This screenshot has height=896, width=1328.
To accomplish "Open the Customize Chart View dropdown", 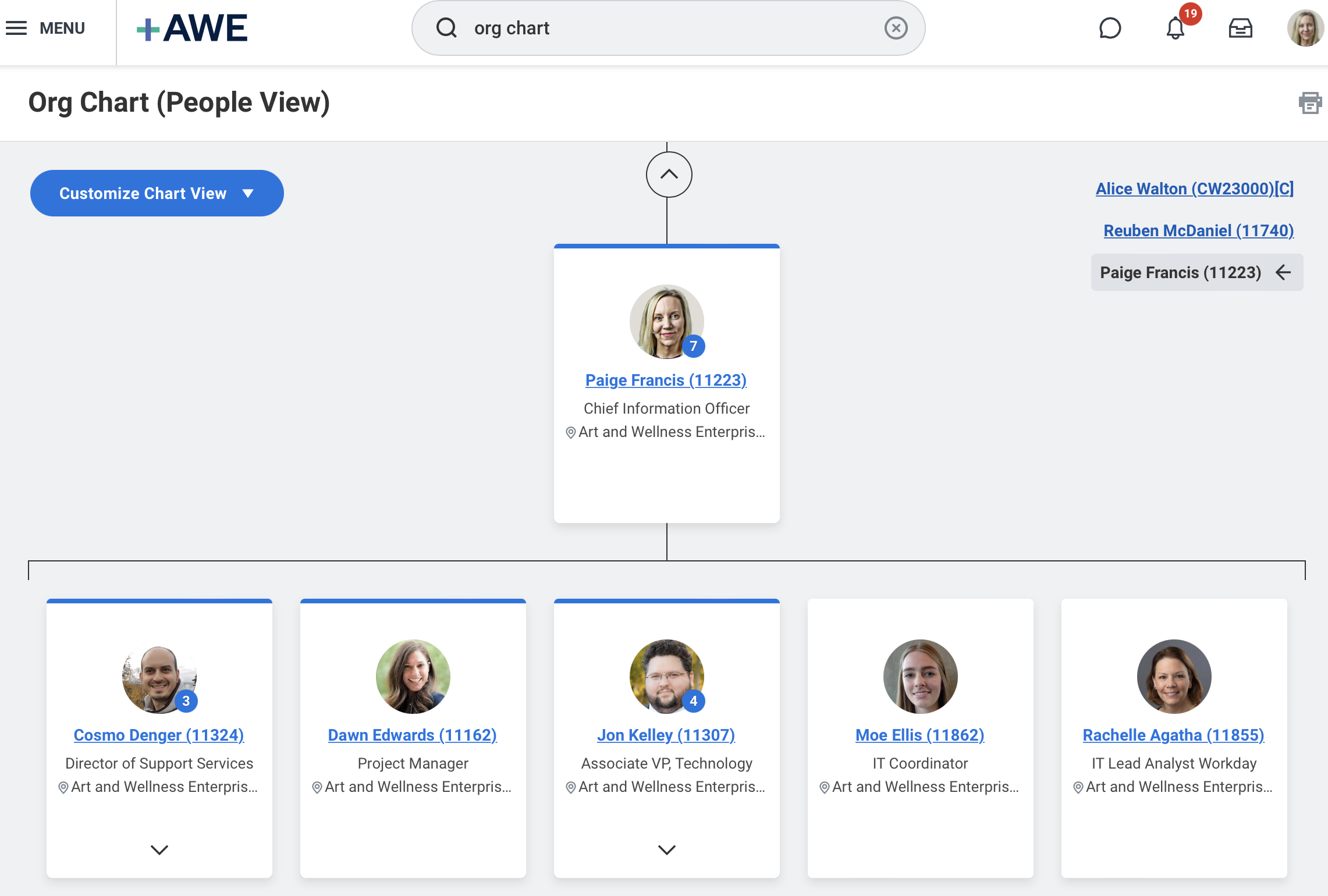I will point(156,193).
